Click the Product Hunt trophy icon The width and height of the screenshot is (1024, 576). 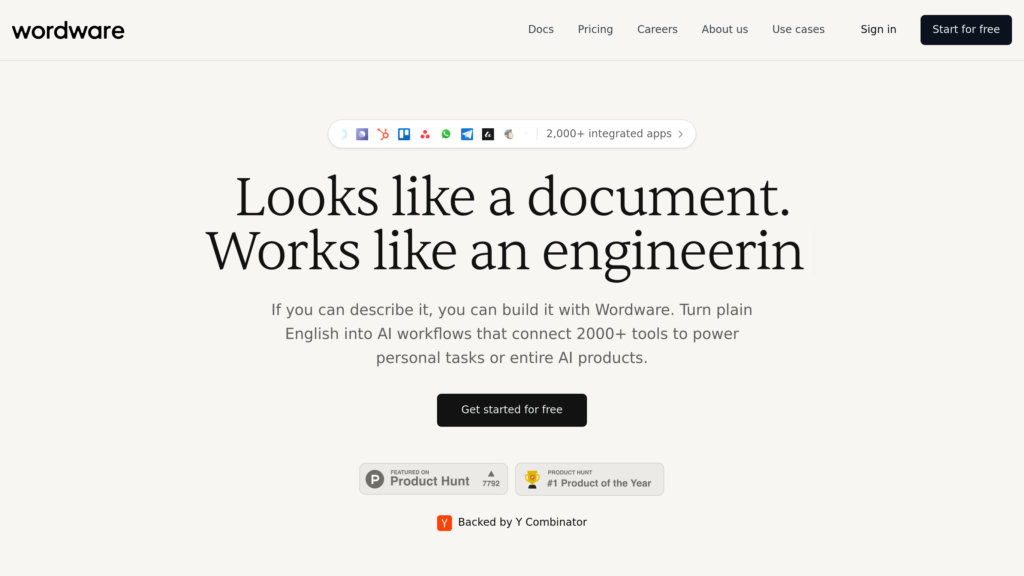click(x=532, y=479)
